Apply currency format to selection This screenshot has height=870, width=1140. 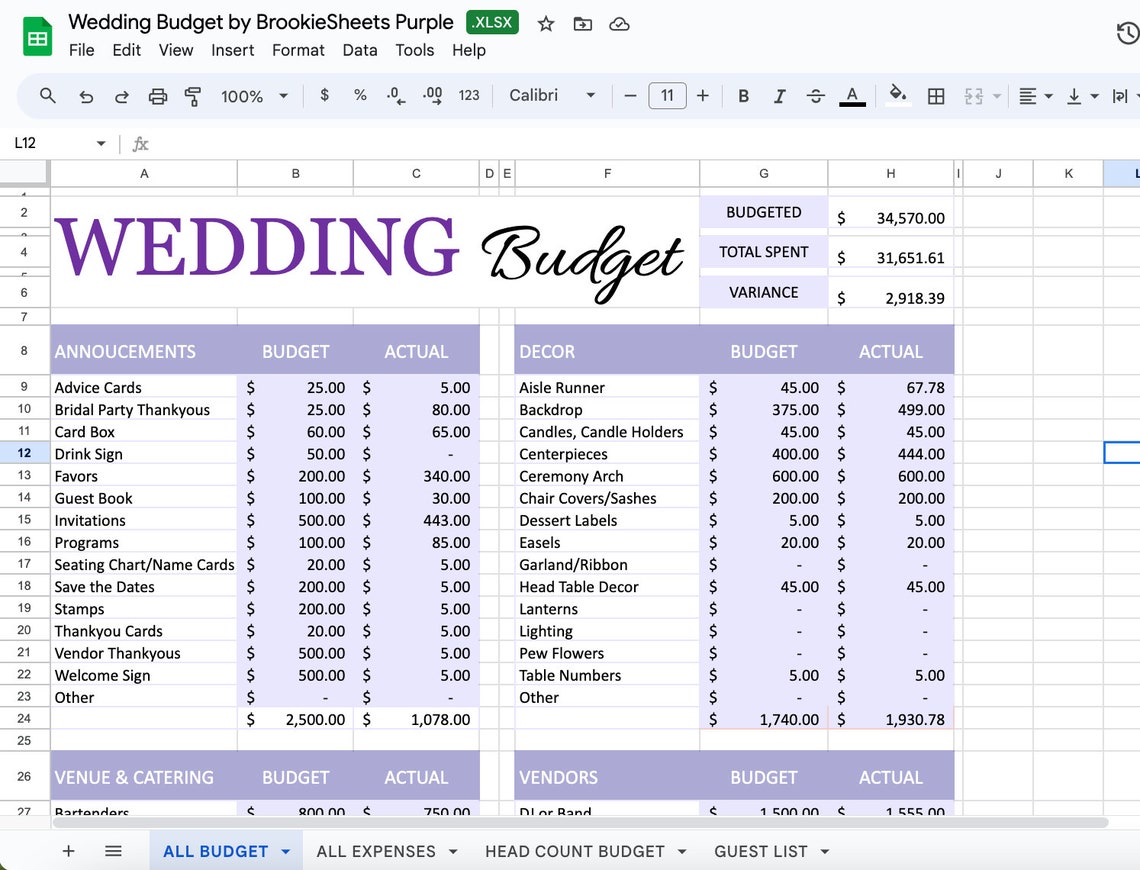pos(324,95)
